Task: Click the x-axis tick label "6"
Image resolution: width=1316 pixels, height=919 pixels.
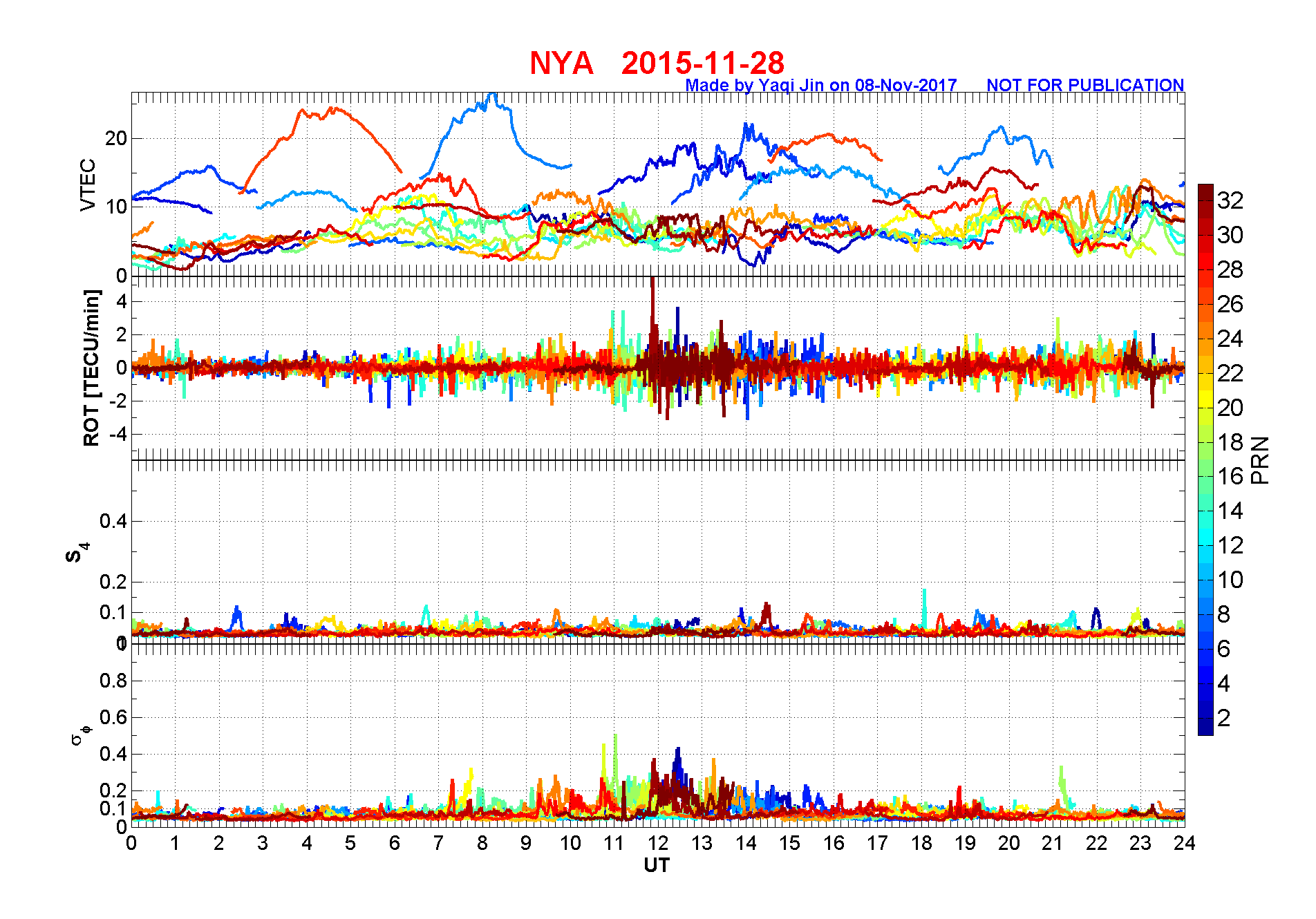Action: click(x=395, y=843)
